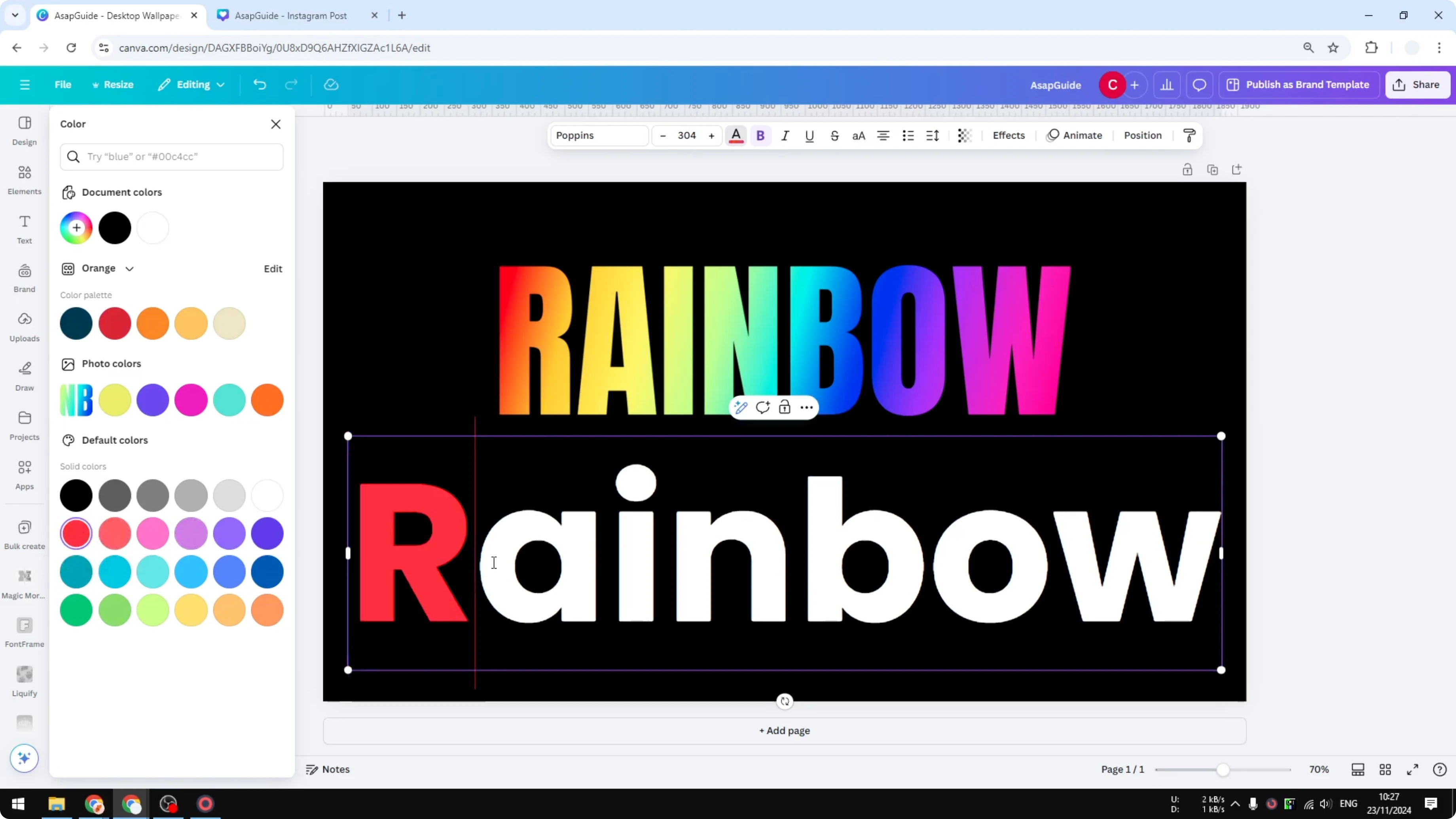Viewport: 1456px width, 819px height.
Task: Open the Elements panel
Action: 24,178
